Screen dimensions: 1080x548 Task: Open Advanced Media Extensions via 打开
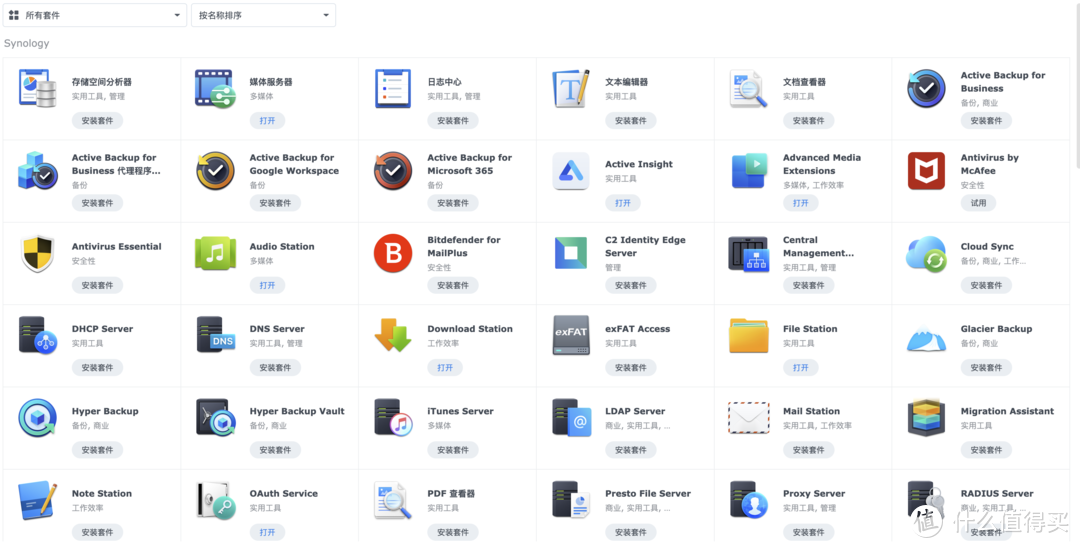tap(800, 203)
